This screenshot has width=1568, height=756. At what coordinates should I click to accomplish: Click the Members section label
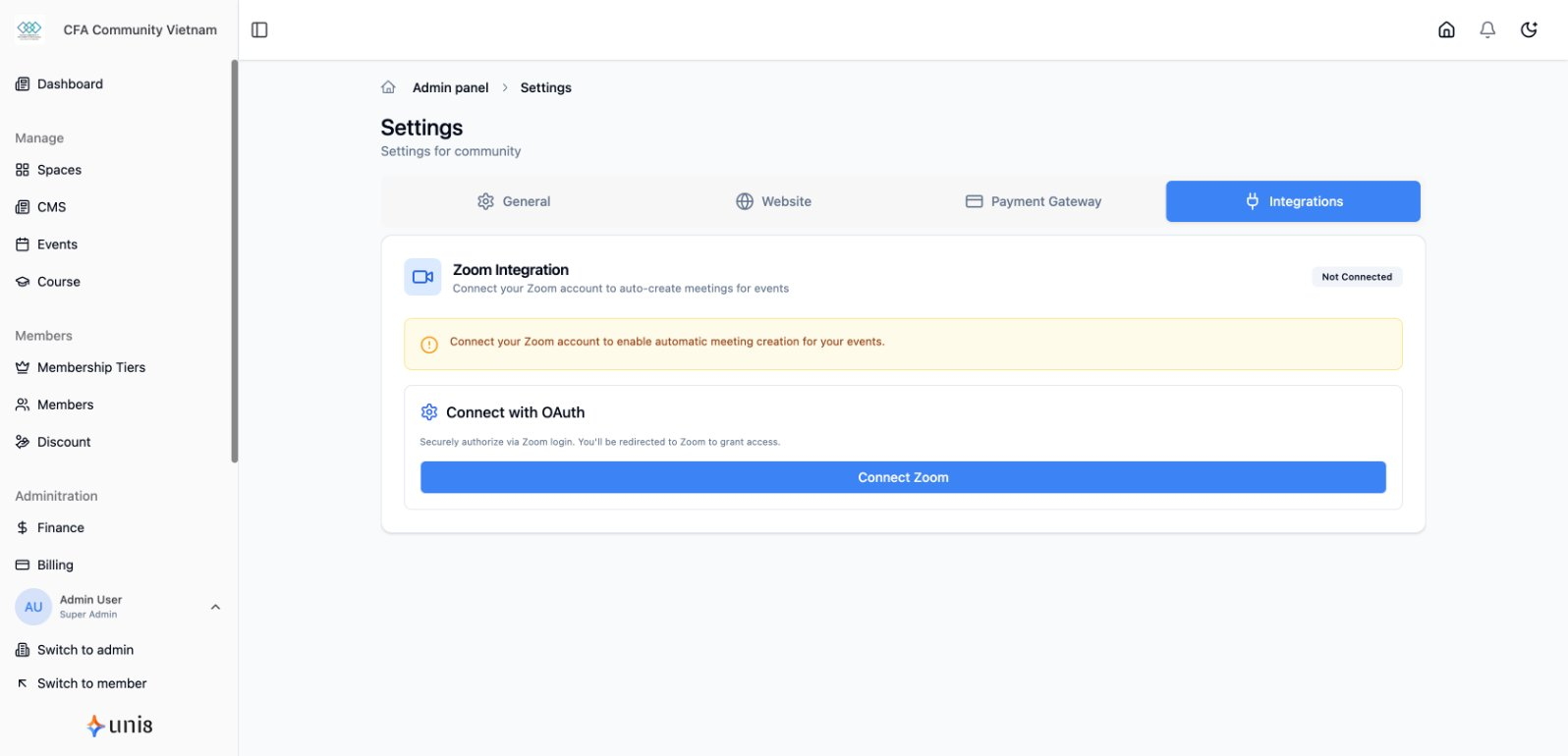click(43, 336)
